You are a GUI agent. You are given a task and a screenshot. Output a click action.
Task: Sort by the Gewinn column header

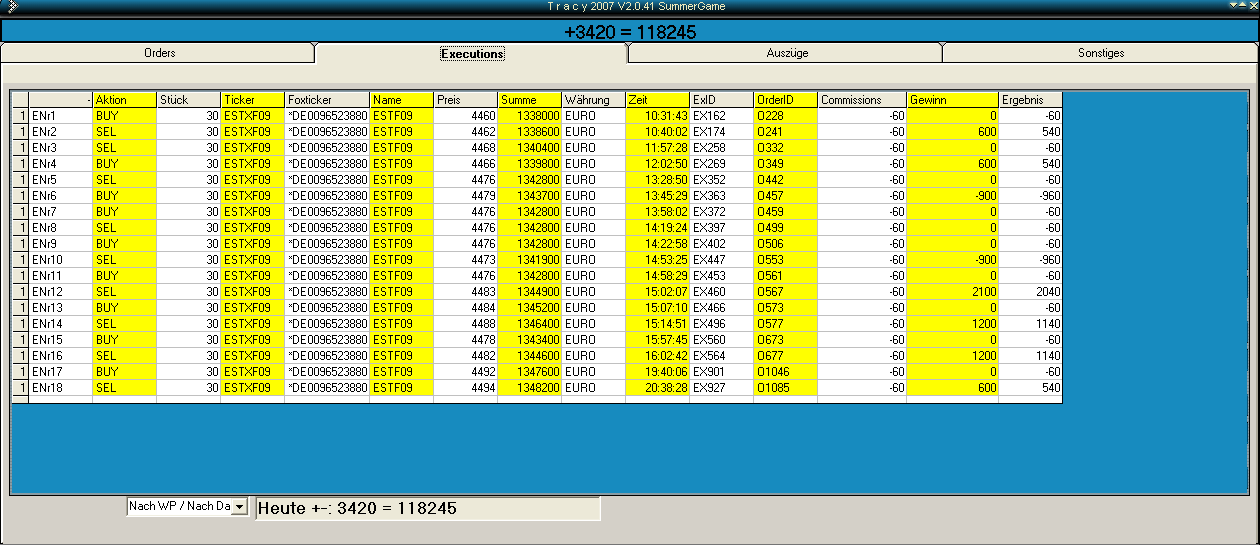tap(952, 100)
